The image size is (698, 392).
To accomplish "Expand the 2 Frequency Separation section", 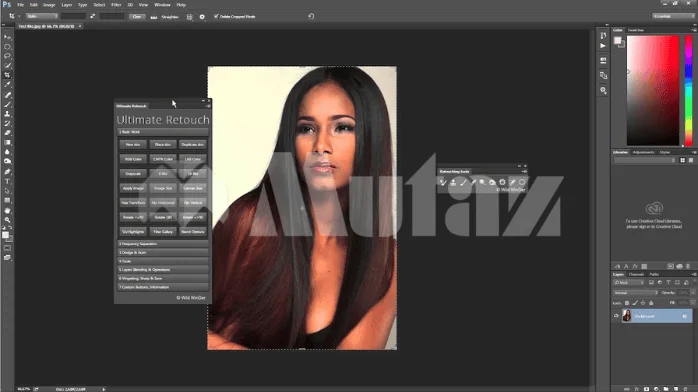I will pyautogui.click(x=163, y=244).
